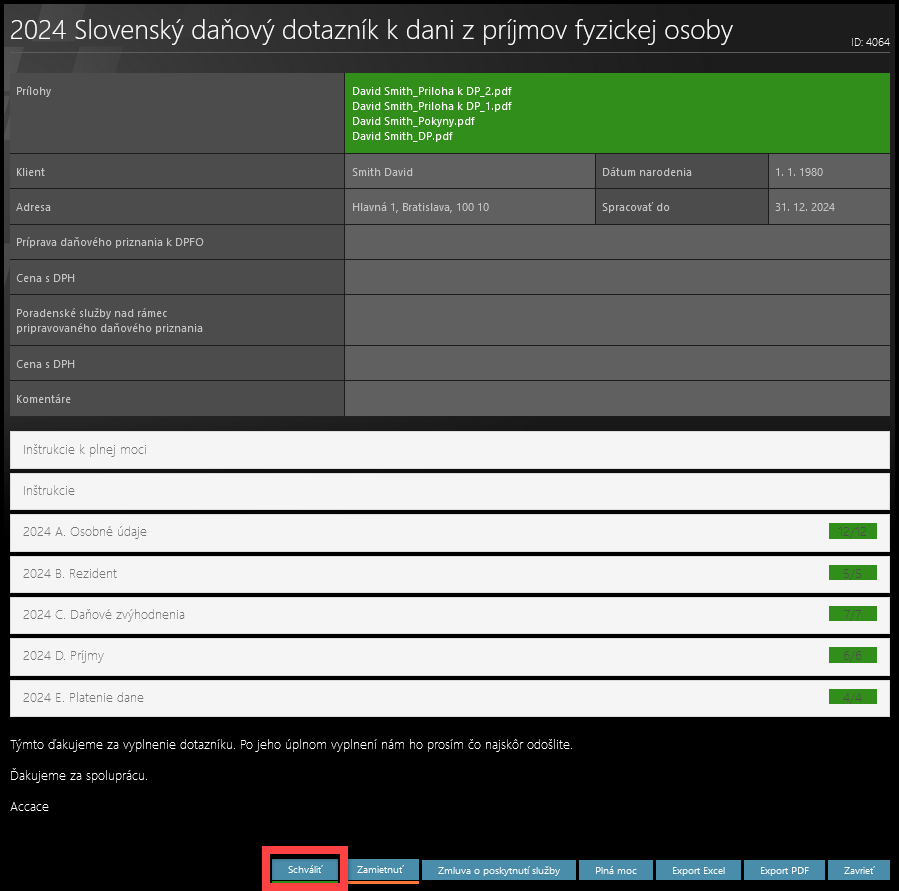Click the green 12/12 progress badge
This screenshot has width=899, height=891.
tap(852, 532)
